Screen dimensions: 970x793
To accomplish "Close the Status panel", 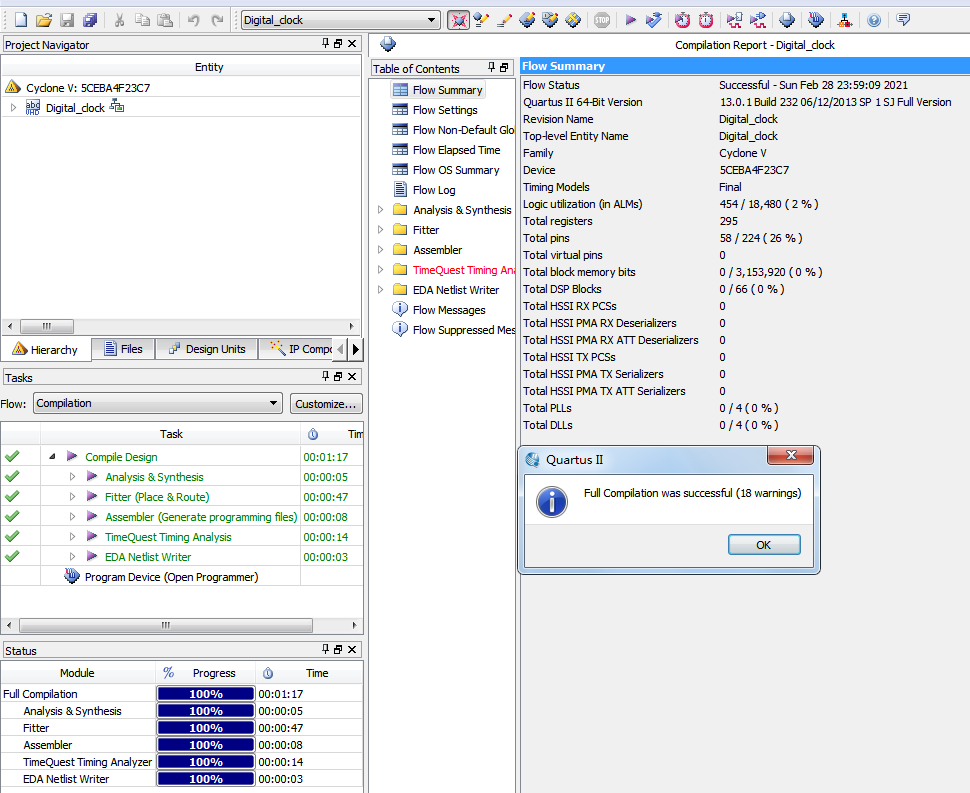I will [352, 649].
